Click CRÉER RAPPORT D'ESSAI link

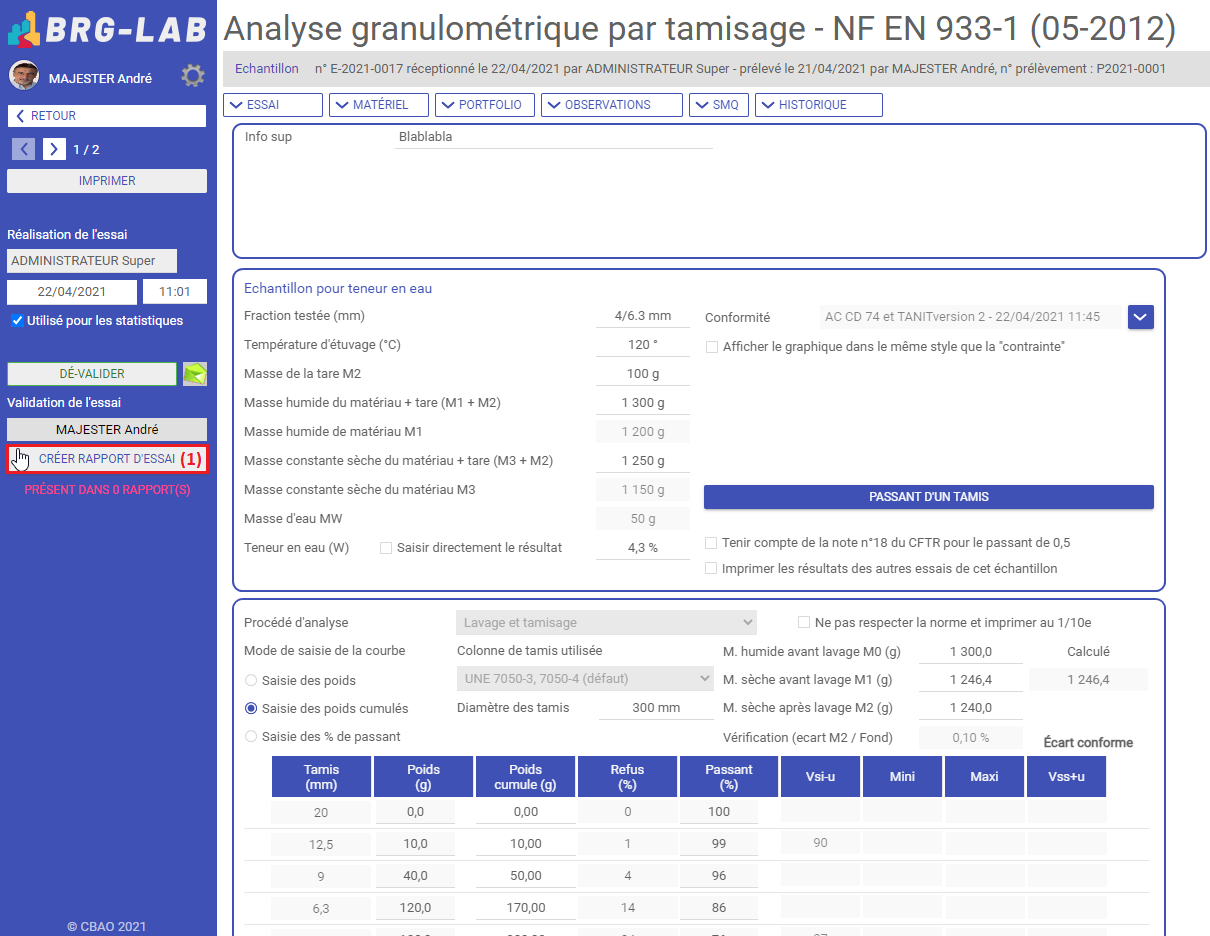pyautogui.click(x=107, y=459)
